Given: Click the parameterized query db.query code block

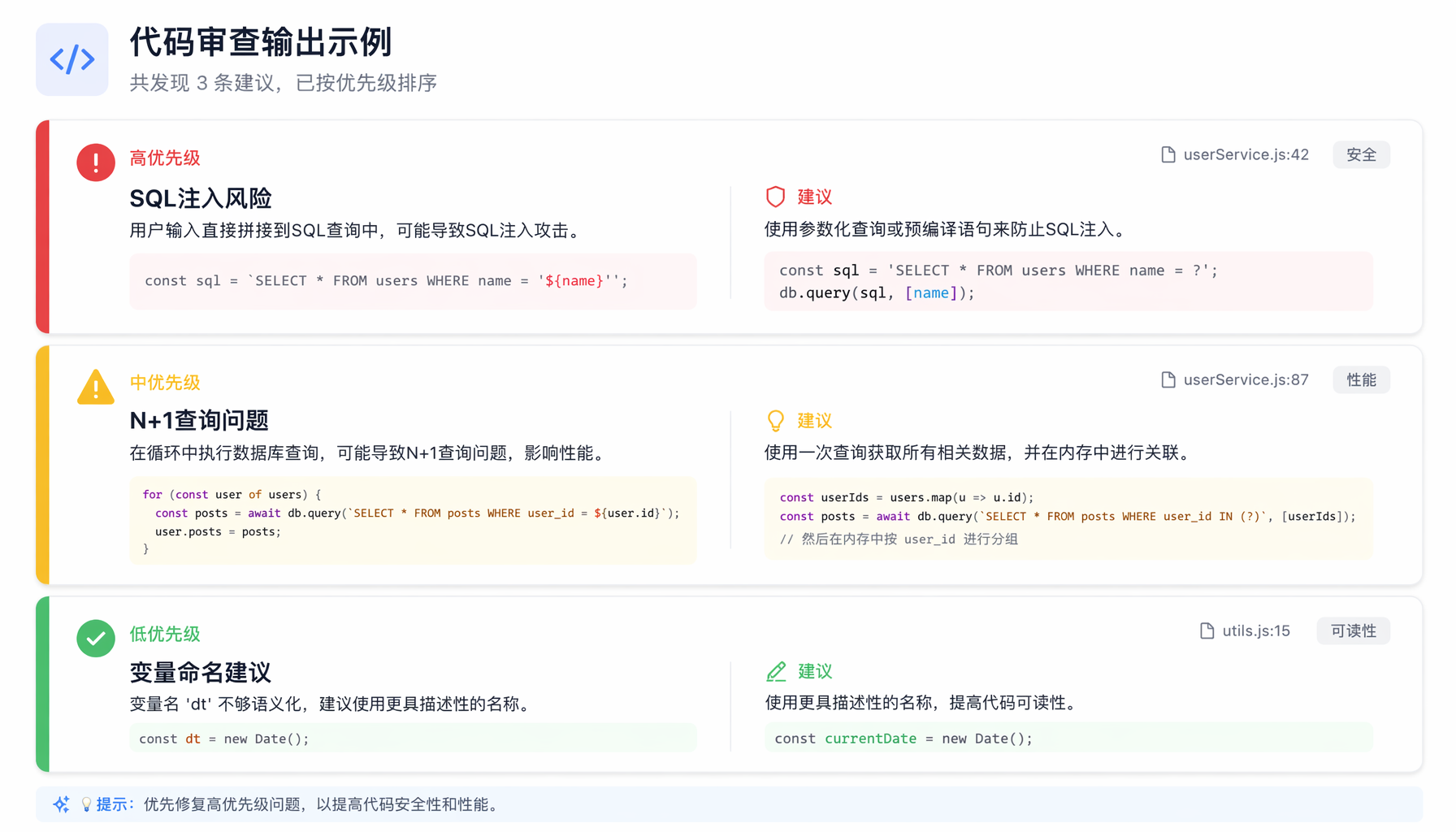Looking at the screenshot, I should (1068, 281).
